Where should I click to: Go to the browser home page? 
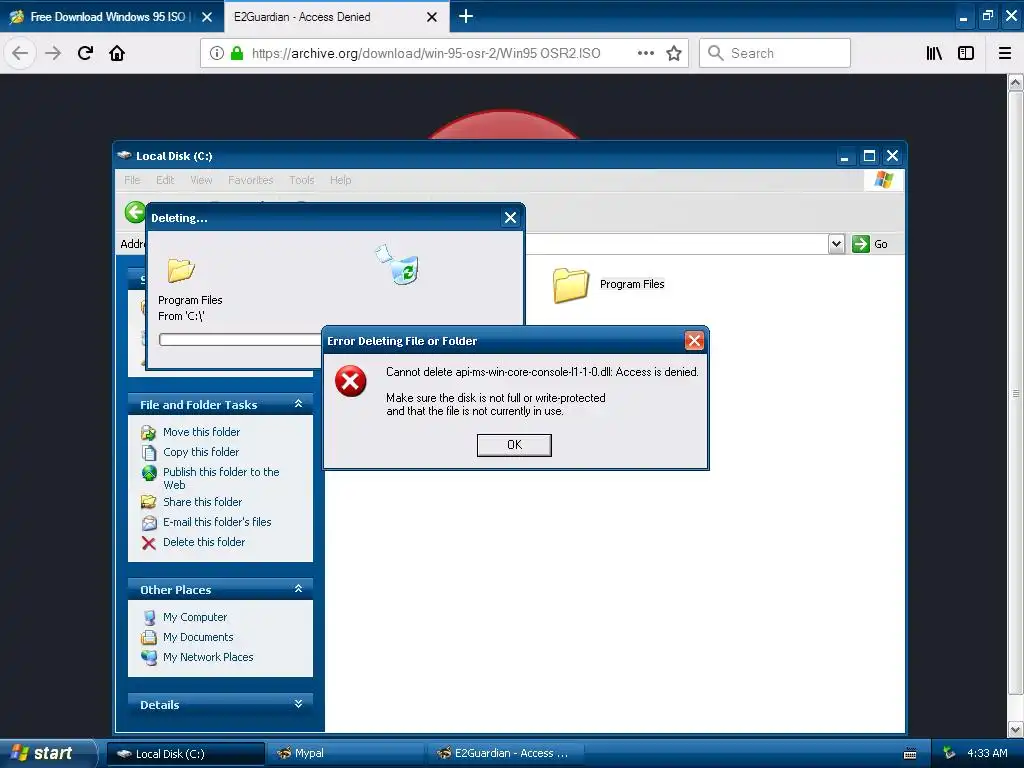click(117, 53)
